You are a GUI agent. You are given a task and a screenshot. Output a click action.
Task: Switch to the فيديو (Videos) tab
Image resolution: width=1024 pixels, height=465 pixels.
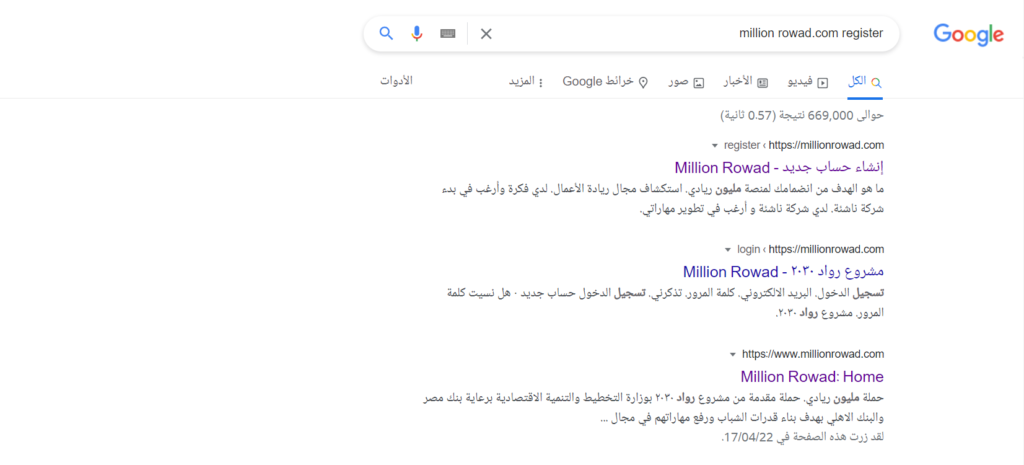tap(808, 82)
